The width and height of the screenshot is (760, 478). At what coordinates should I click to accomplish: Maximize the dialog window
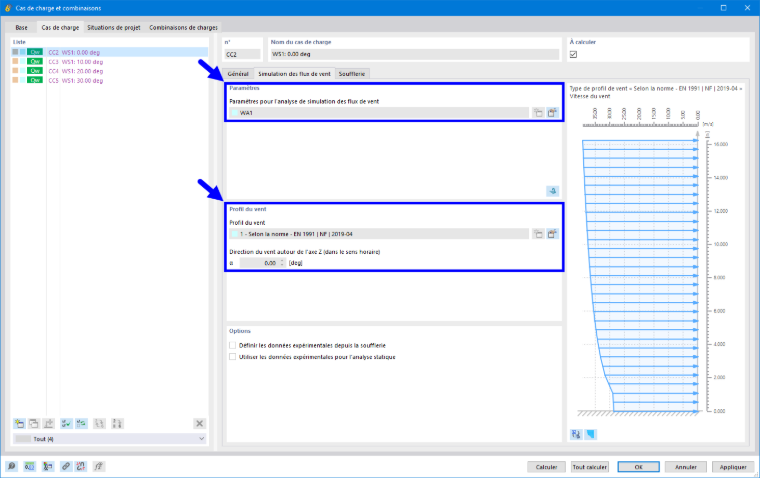pyautogui.click(x=724, y=8)
